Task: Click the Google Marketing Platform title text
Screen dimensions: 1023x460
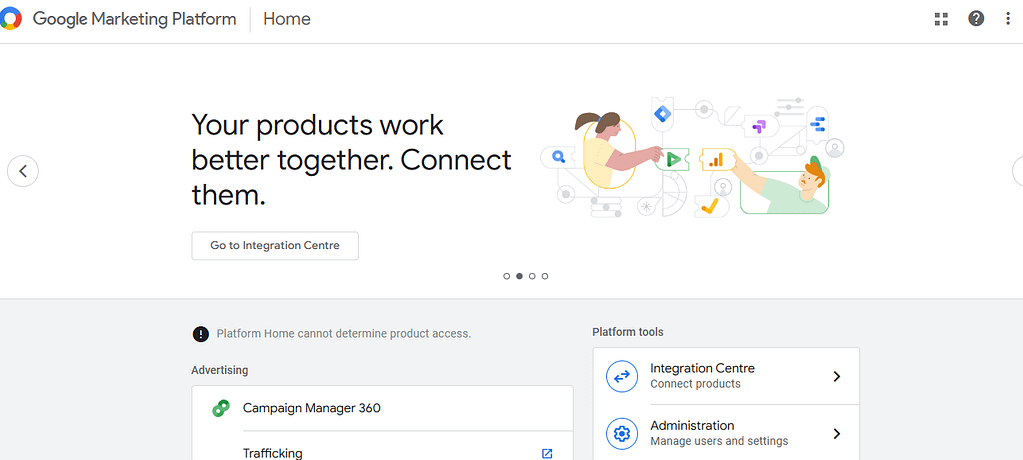Action: click(134, 19)
